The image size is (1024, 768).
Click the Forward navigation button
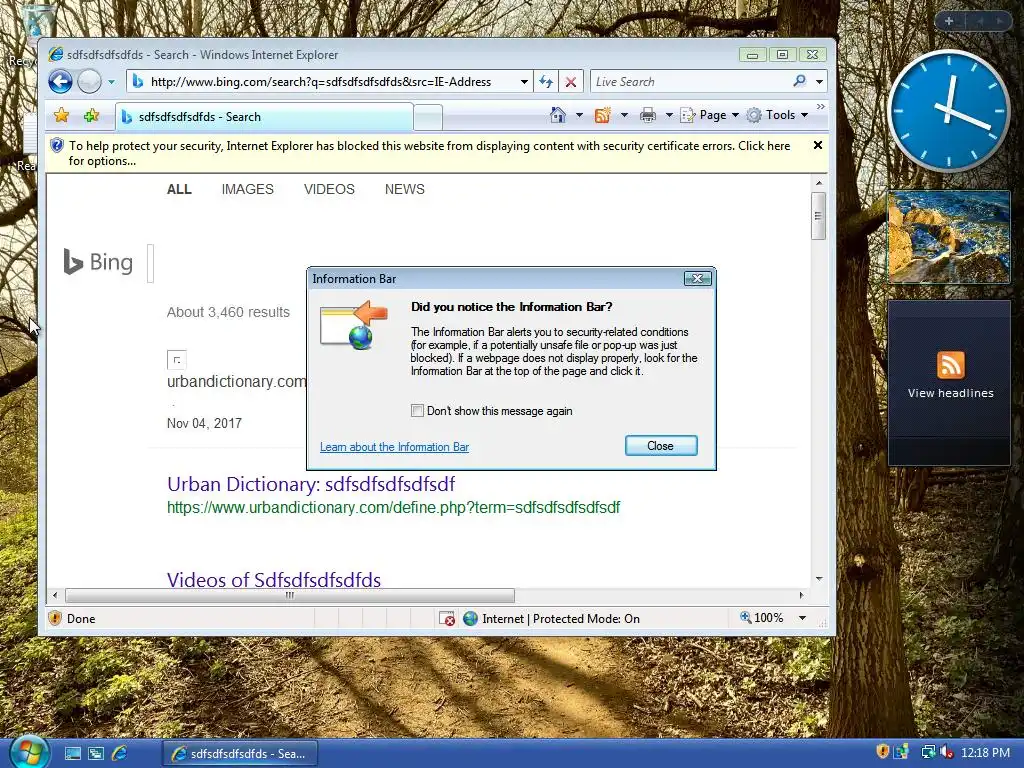(89, 82)
